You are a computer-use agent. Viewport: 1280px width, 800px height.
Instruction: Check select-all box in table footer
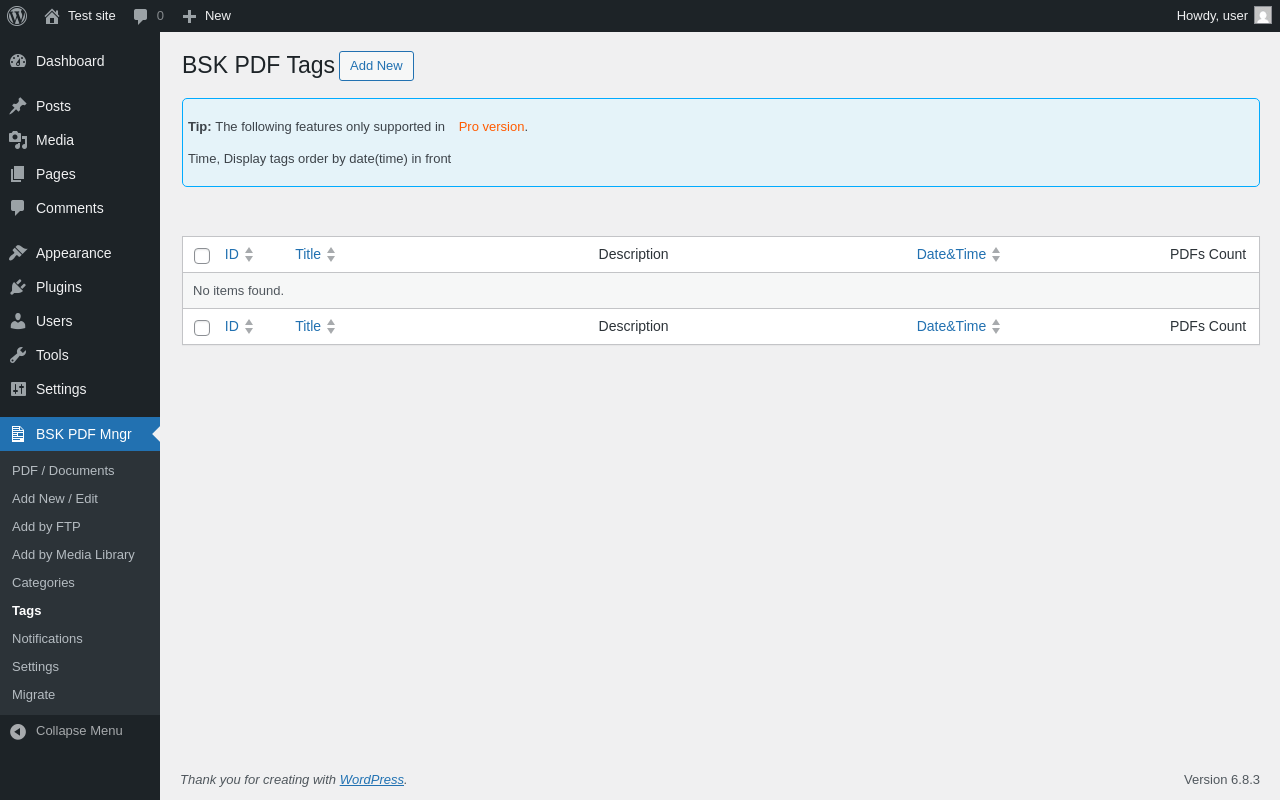click(202, 328)
